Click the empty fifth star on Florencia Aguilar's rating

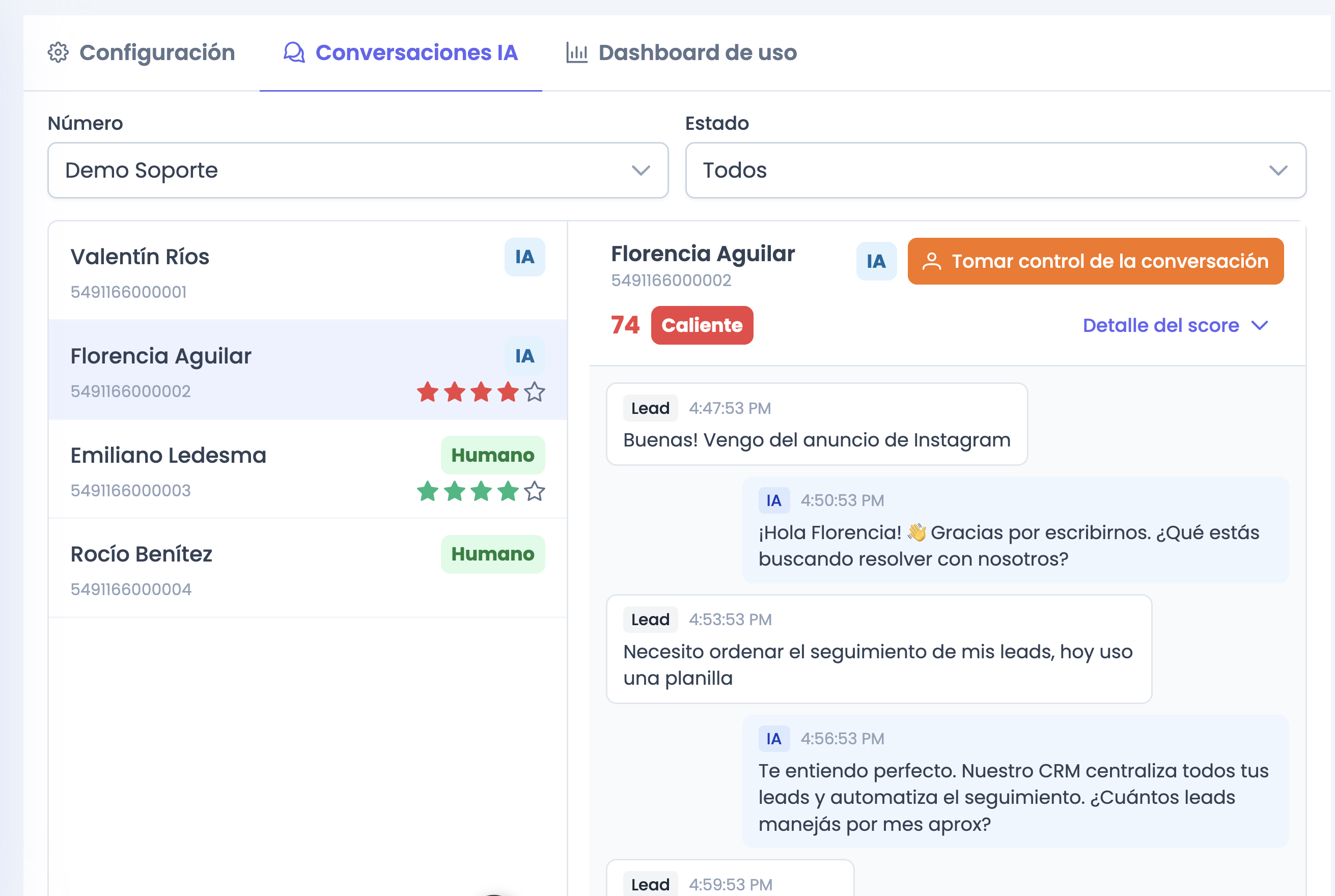point(534,392)
